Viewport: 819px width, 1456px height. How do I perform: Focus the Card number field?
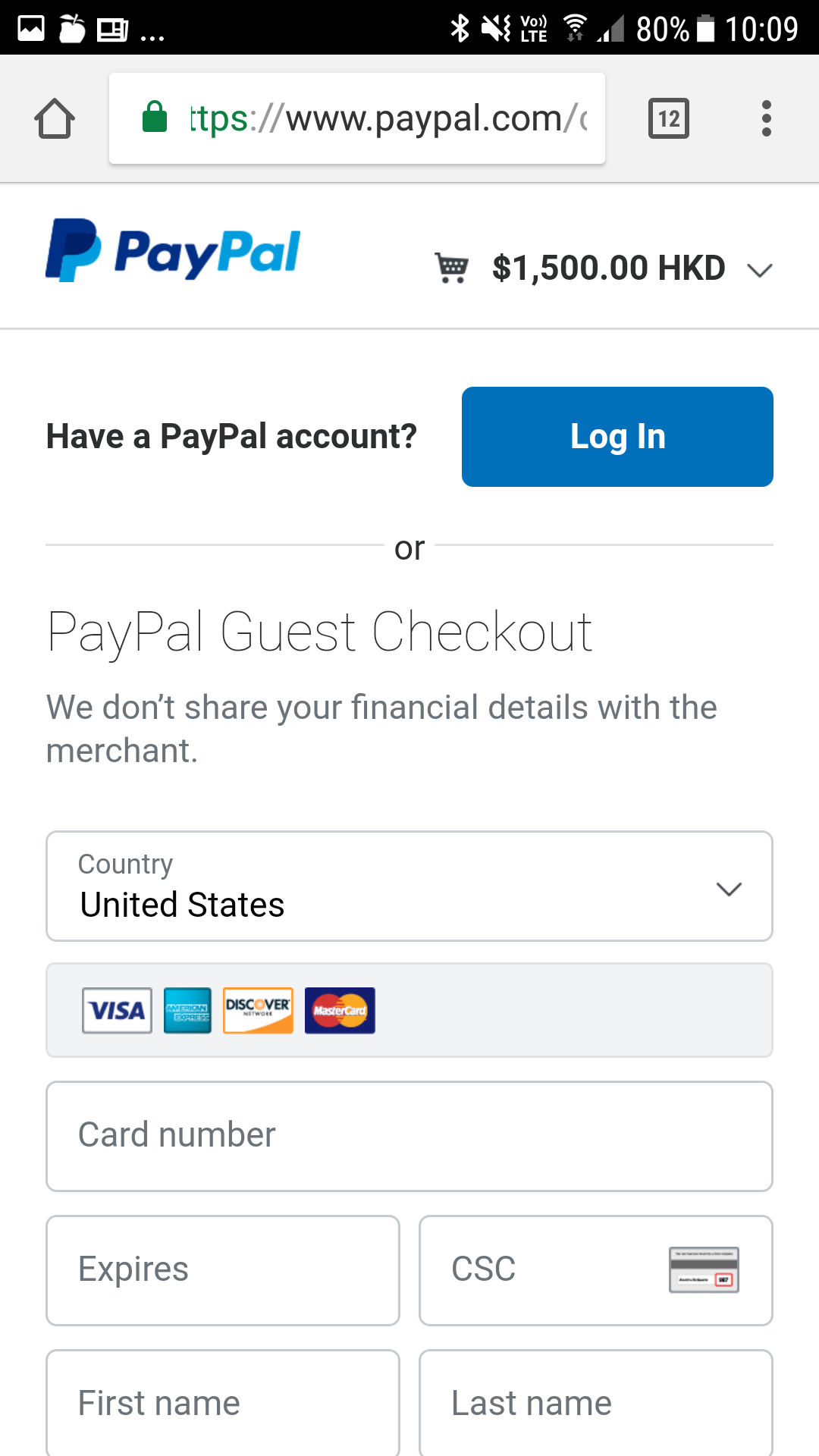[x=409, y=1136]
